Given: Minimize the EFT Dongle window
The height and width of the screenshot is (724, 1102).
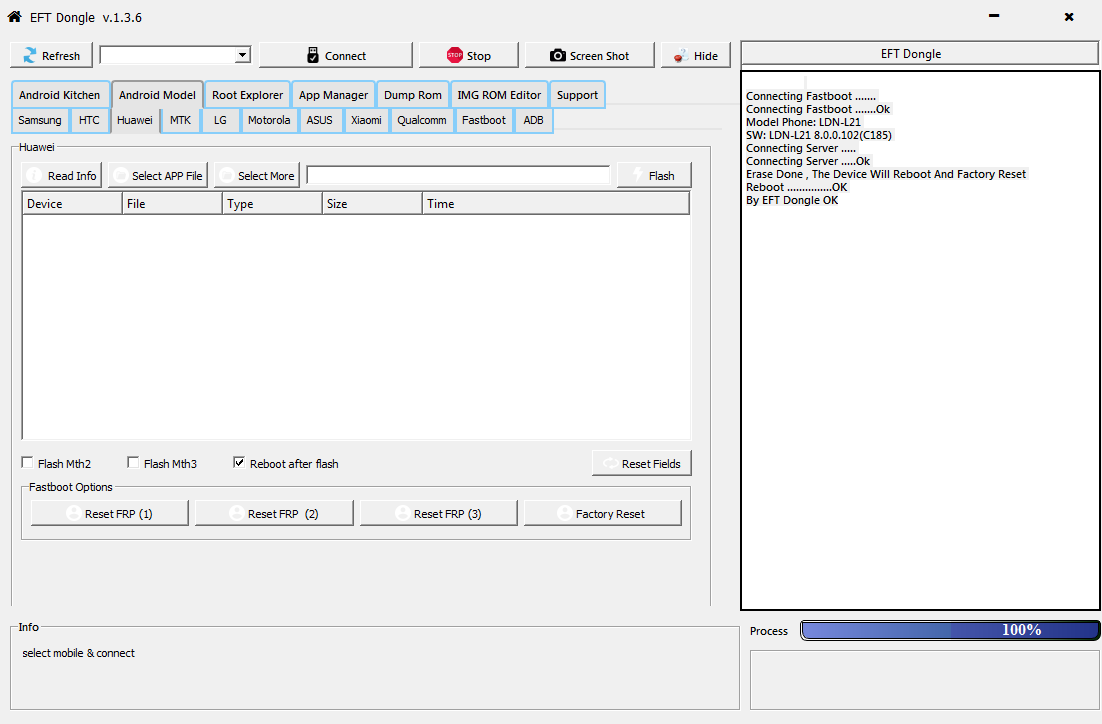Looking at the screenshot, I should coord(994,15).
